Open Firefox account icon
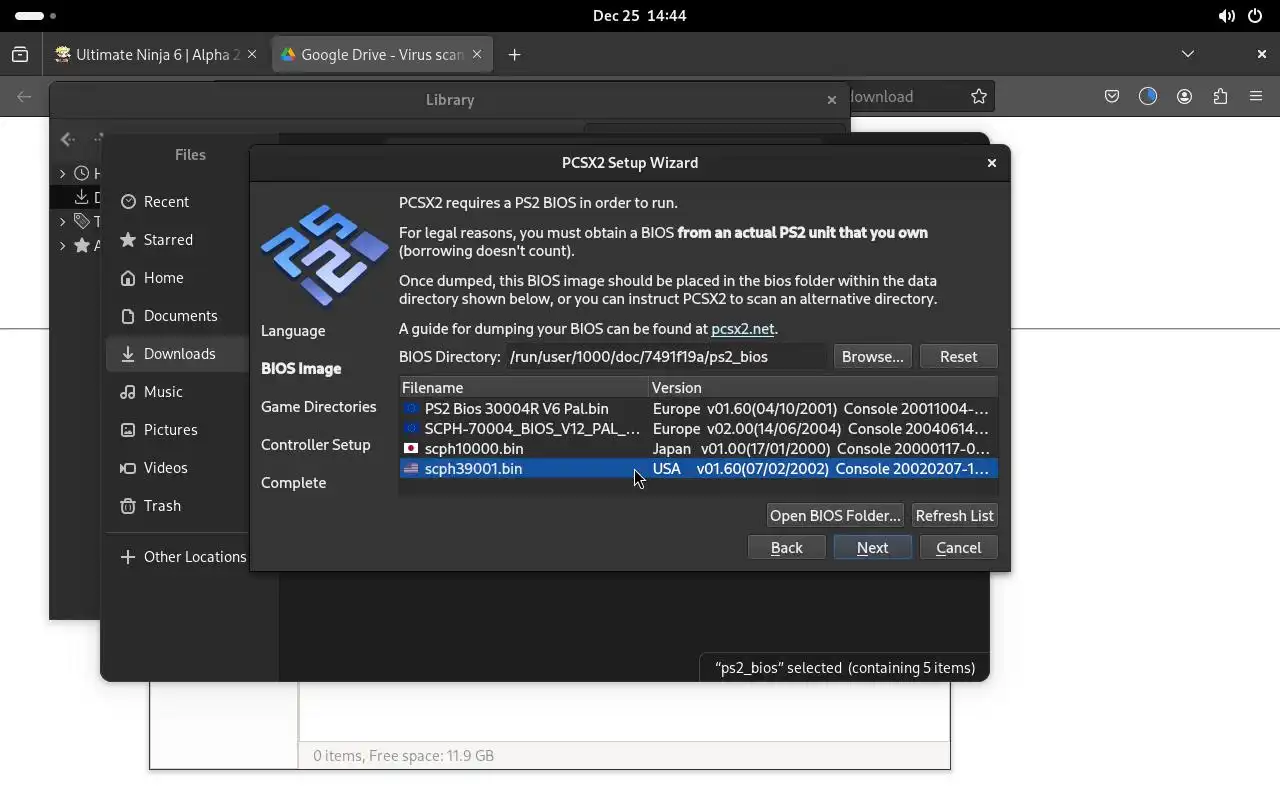The image size is (1280, 800). pos(1184,96)
